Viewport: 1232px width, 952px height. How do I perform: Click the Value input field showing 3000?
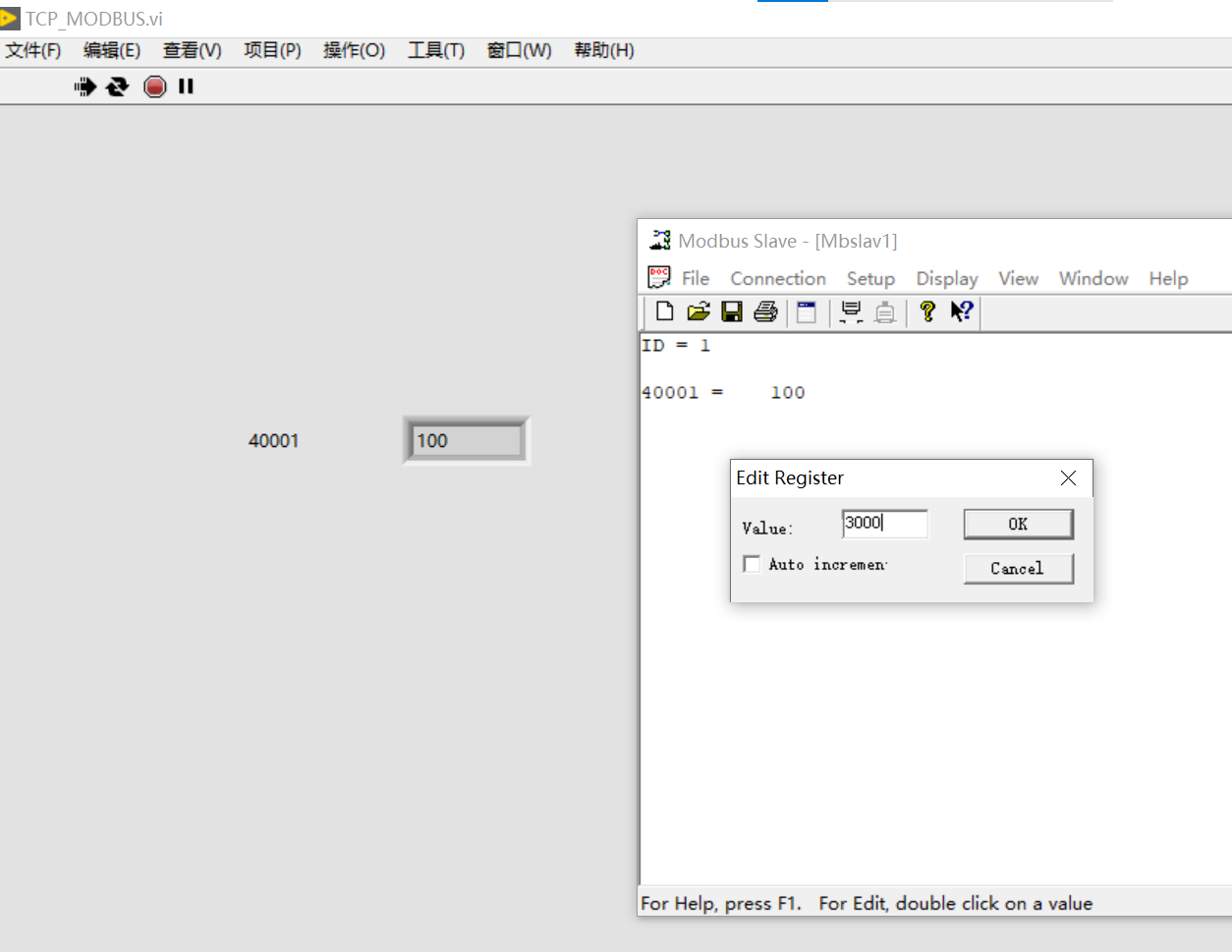pos(883,524)
